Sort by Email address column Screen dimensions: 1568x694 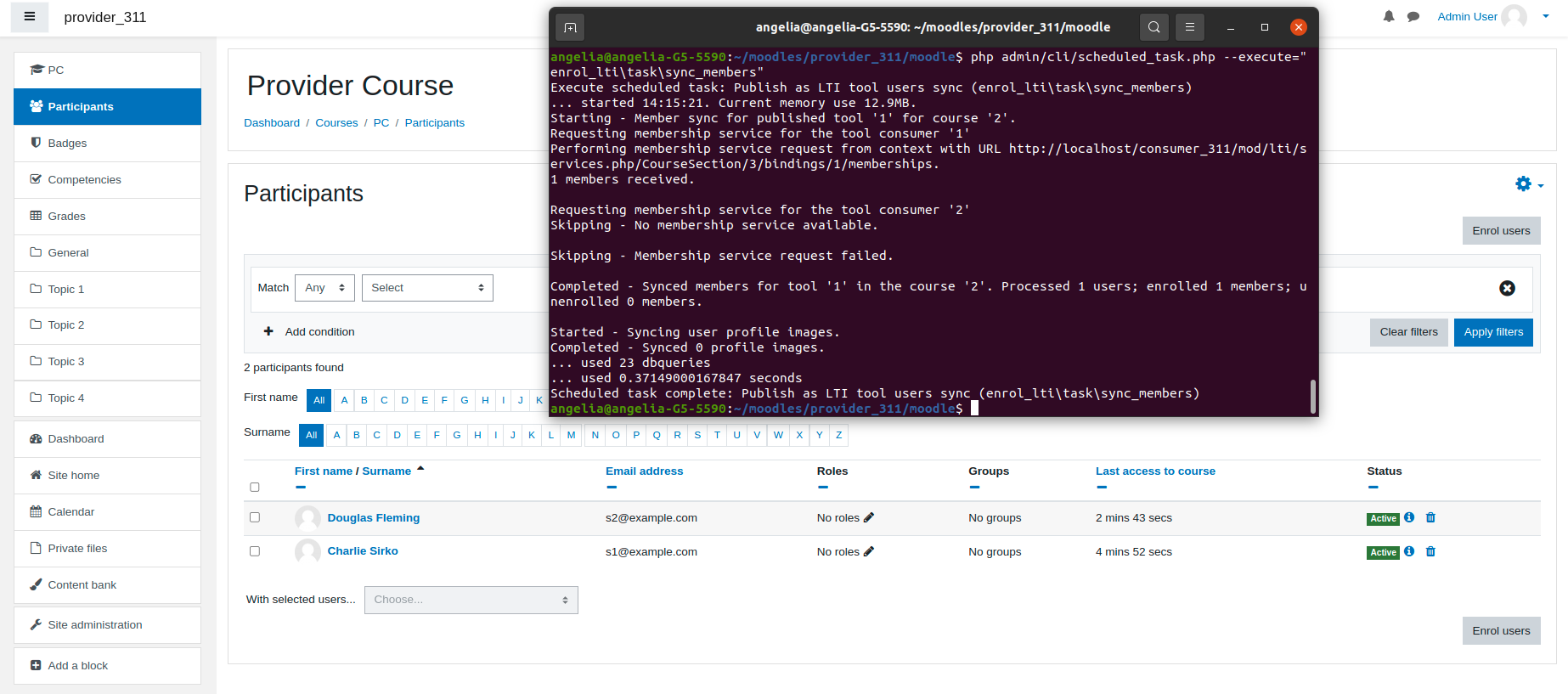644,471
